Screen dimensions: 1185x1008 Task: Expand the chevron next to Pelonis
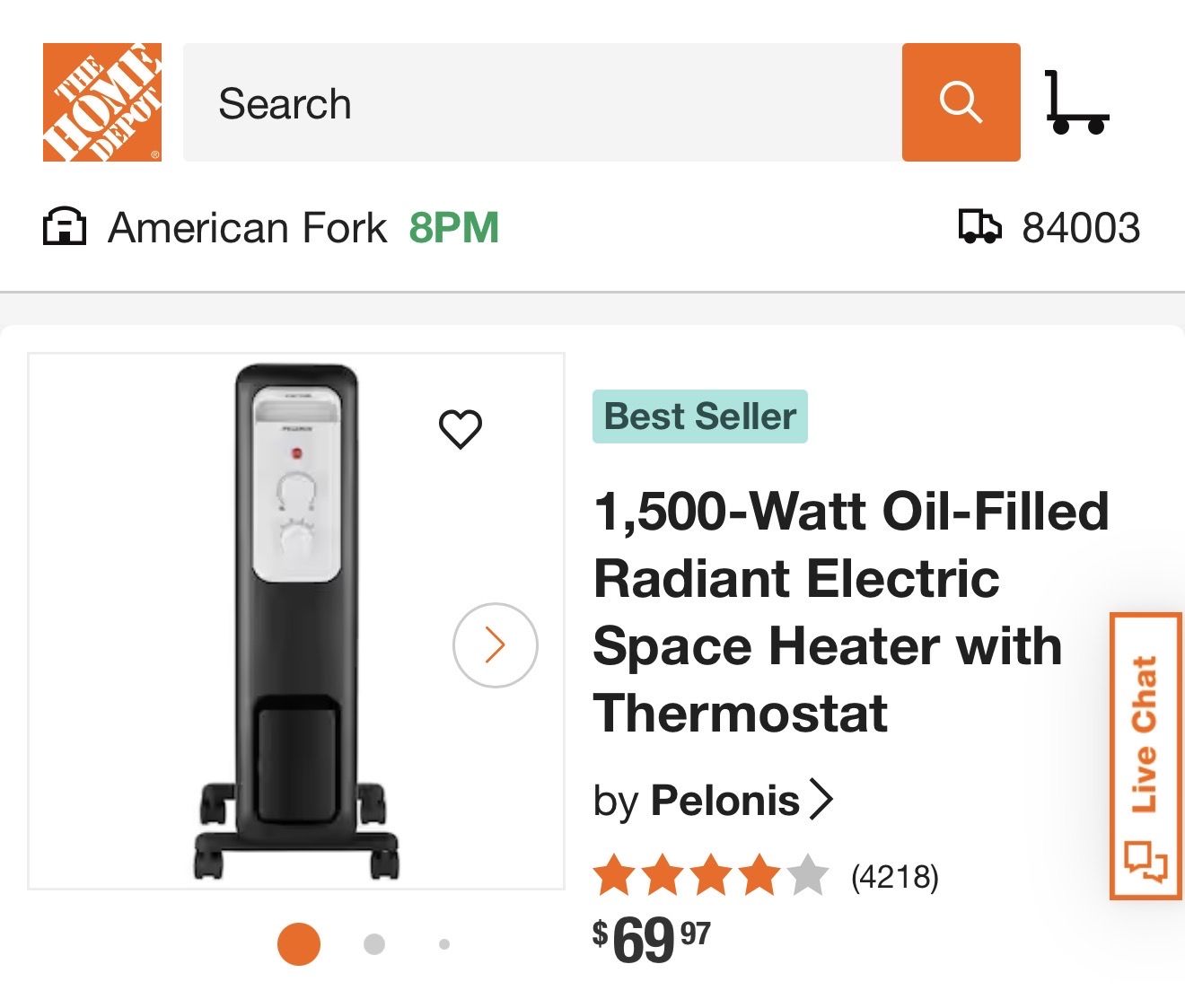821,799
